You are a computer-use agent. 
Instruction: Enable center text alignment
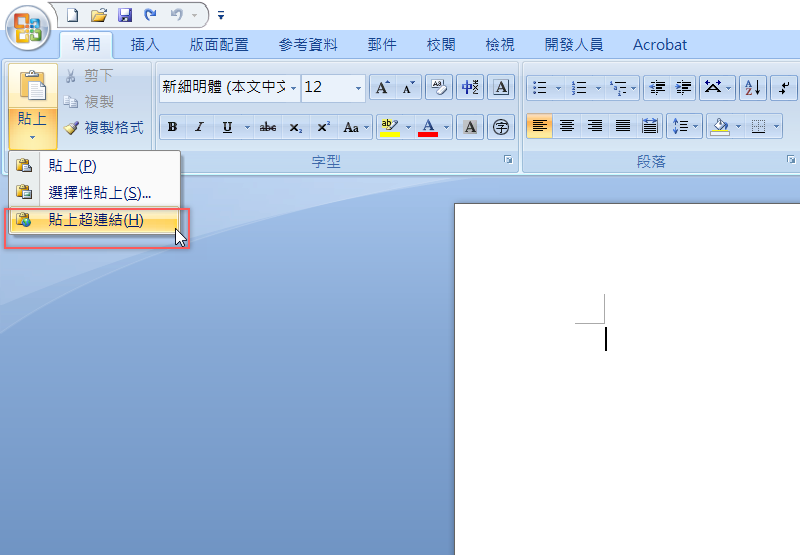pos(567,126)
